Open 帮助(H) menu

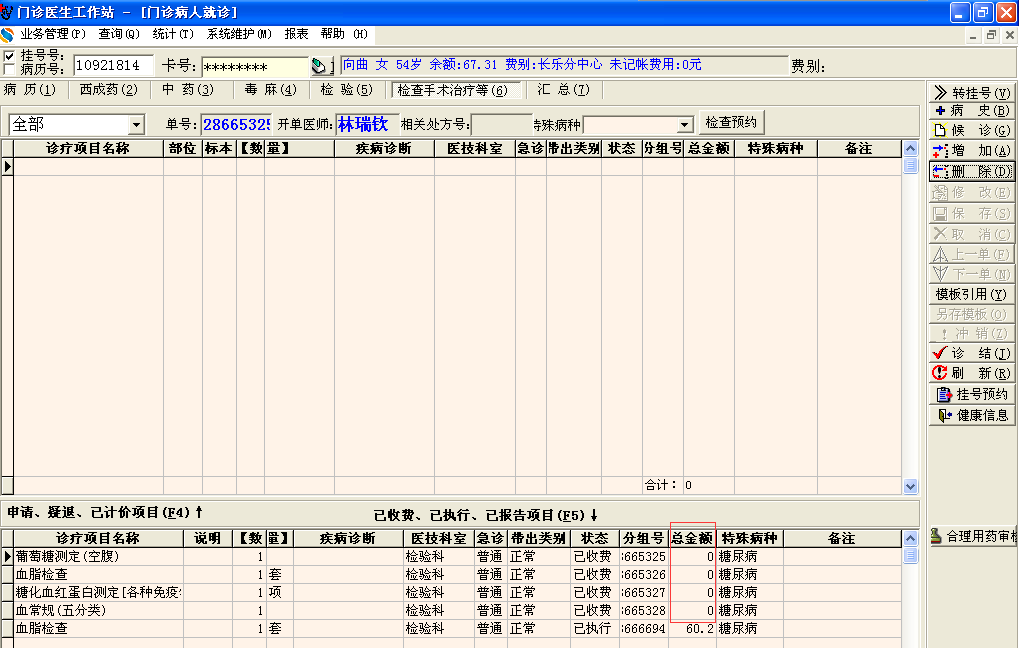[344, 34]
